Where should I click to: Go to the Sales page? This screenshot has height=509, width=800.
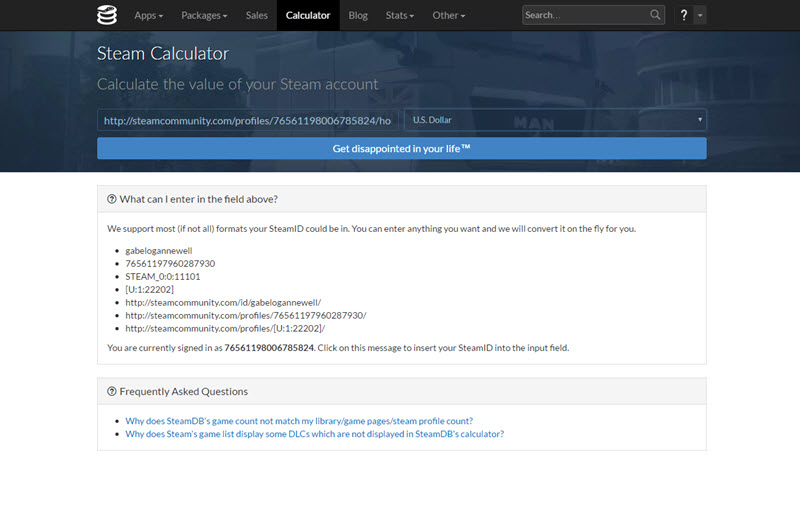[257, 15]
